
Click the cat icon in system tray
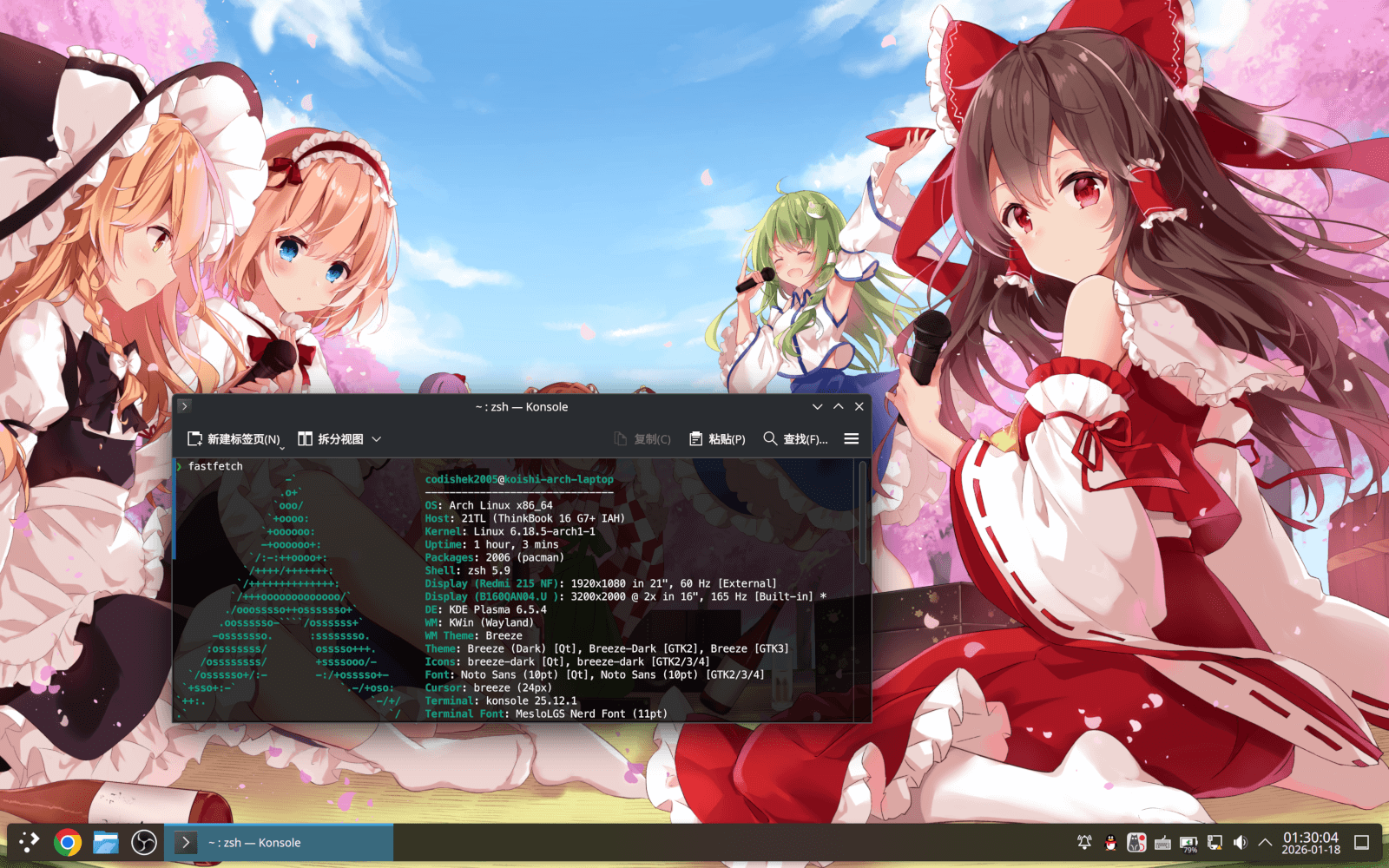[1136, 842]
